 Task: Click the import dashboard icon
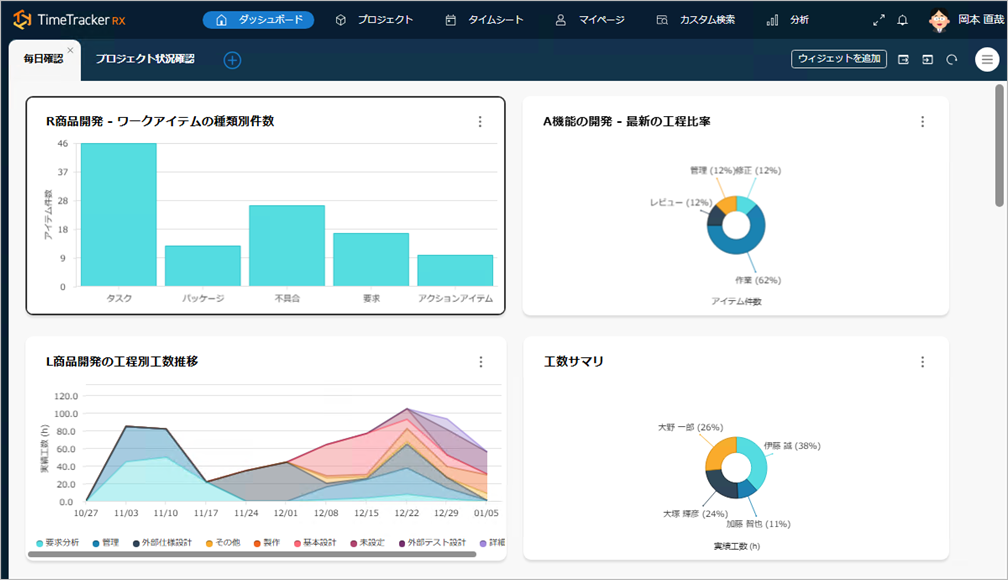click(928, 60)
